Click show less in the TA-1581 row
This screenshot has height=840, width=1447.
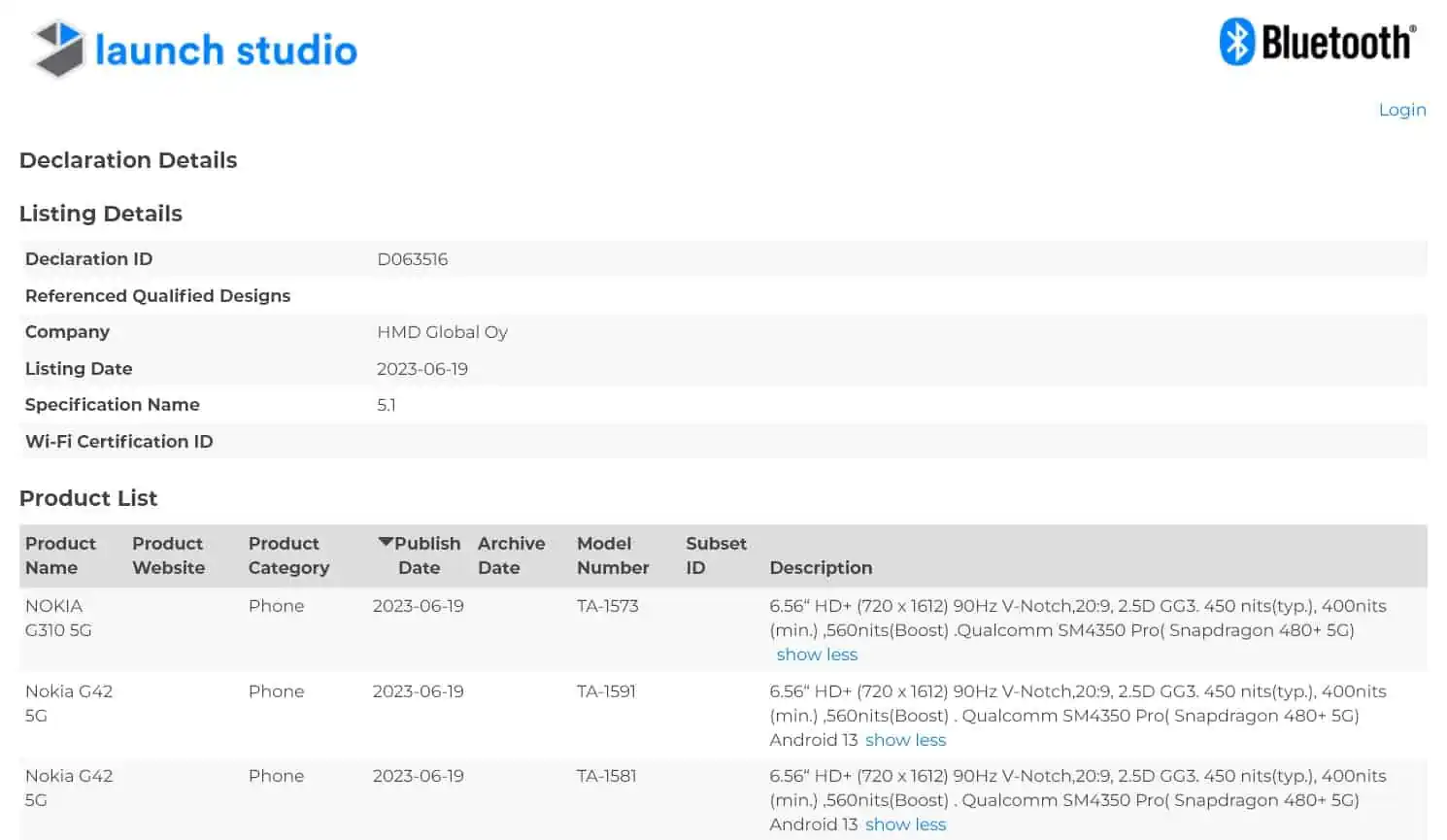point(905,824)
